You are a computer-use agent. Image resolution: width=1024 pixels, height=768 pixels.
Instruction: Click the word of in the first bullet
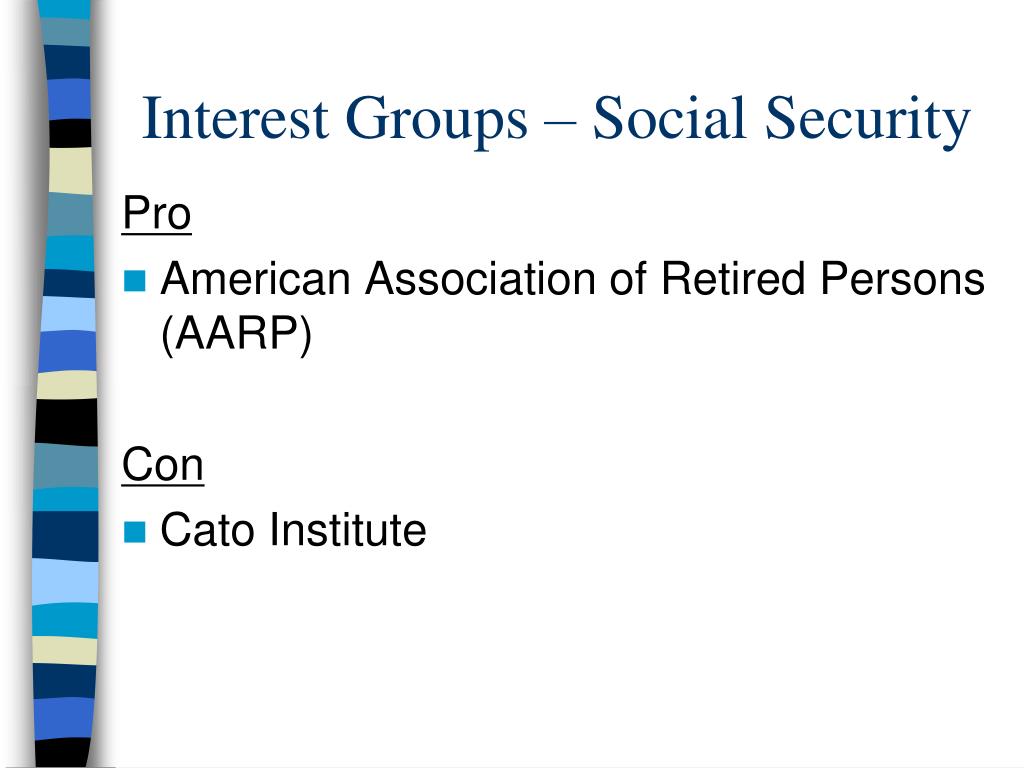click(x=628, y=279)
